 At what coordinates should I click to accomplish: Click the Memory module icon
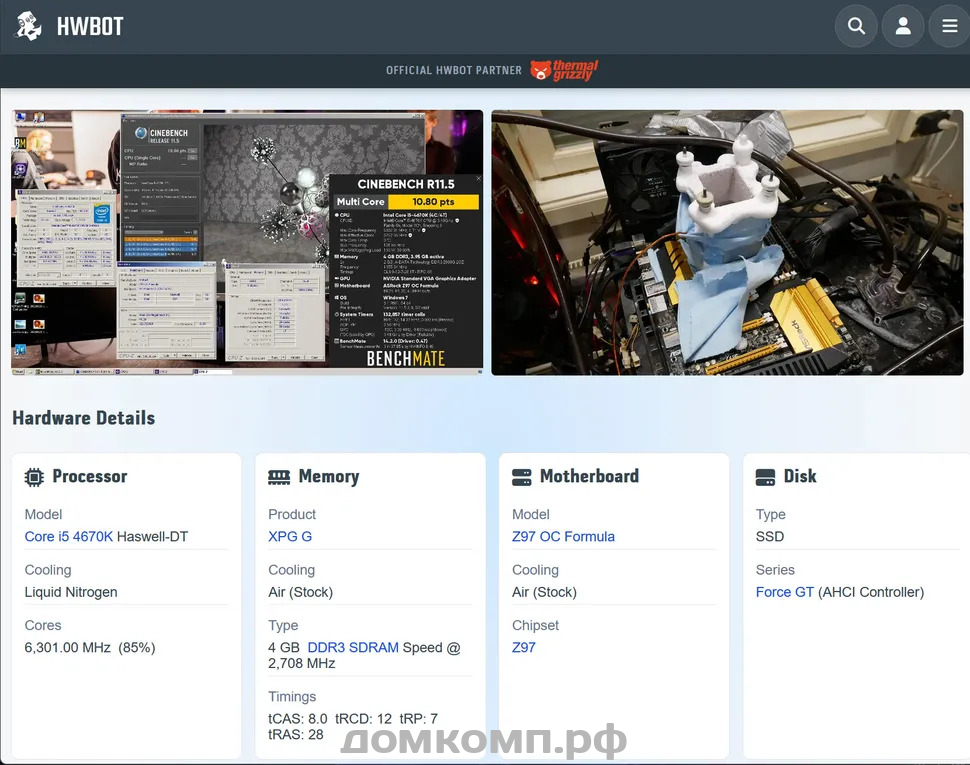(279, 477)
